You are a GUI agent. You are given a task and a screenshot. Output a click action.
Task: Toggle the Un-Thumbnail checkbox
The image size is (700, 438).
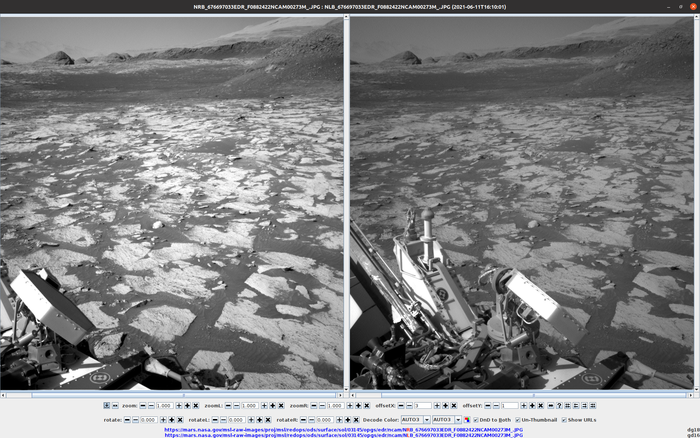click(518, 420)
